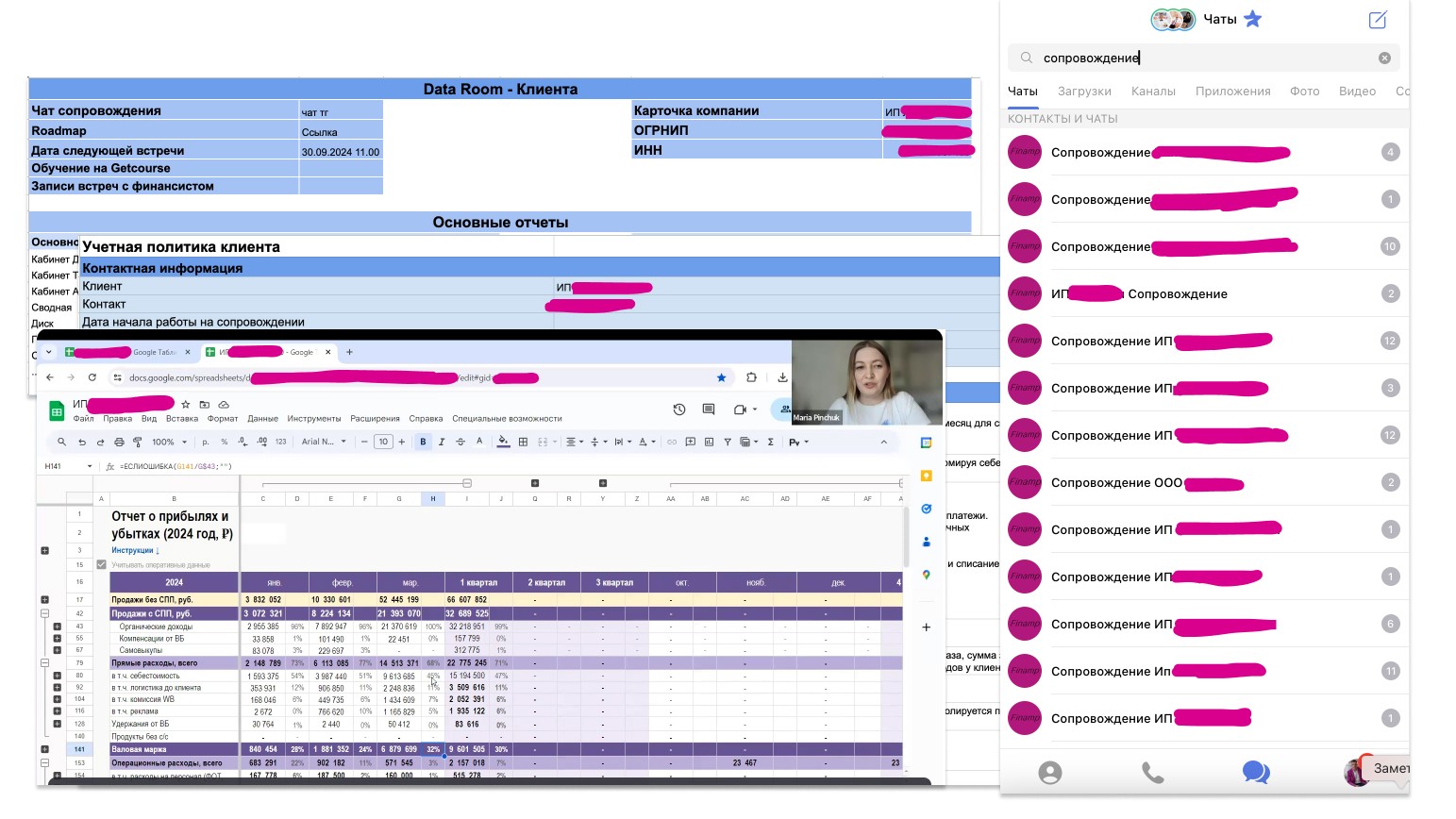Open browser extensions puzzle icon
This screenshot has width=1456, height=819.
751,377
